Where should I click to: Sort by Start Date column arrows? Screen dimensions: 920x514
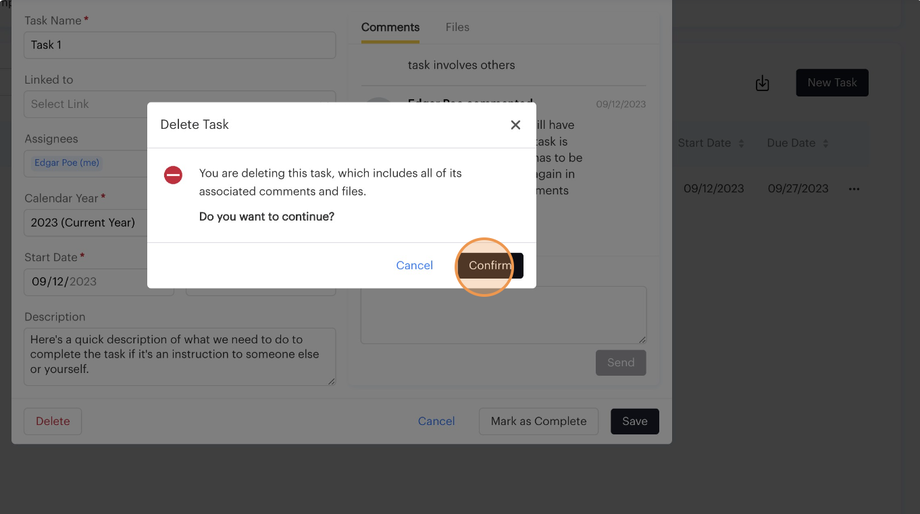(741, 143)
